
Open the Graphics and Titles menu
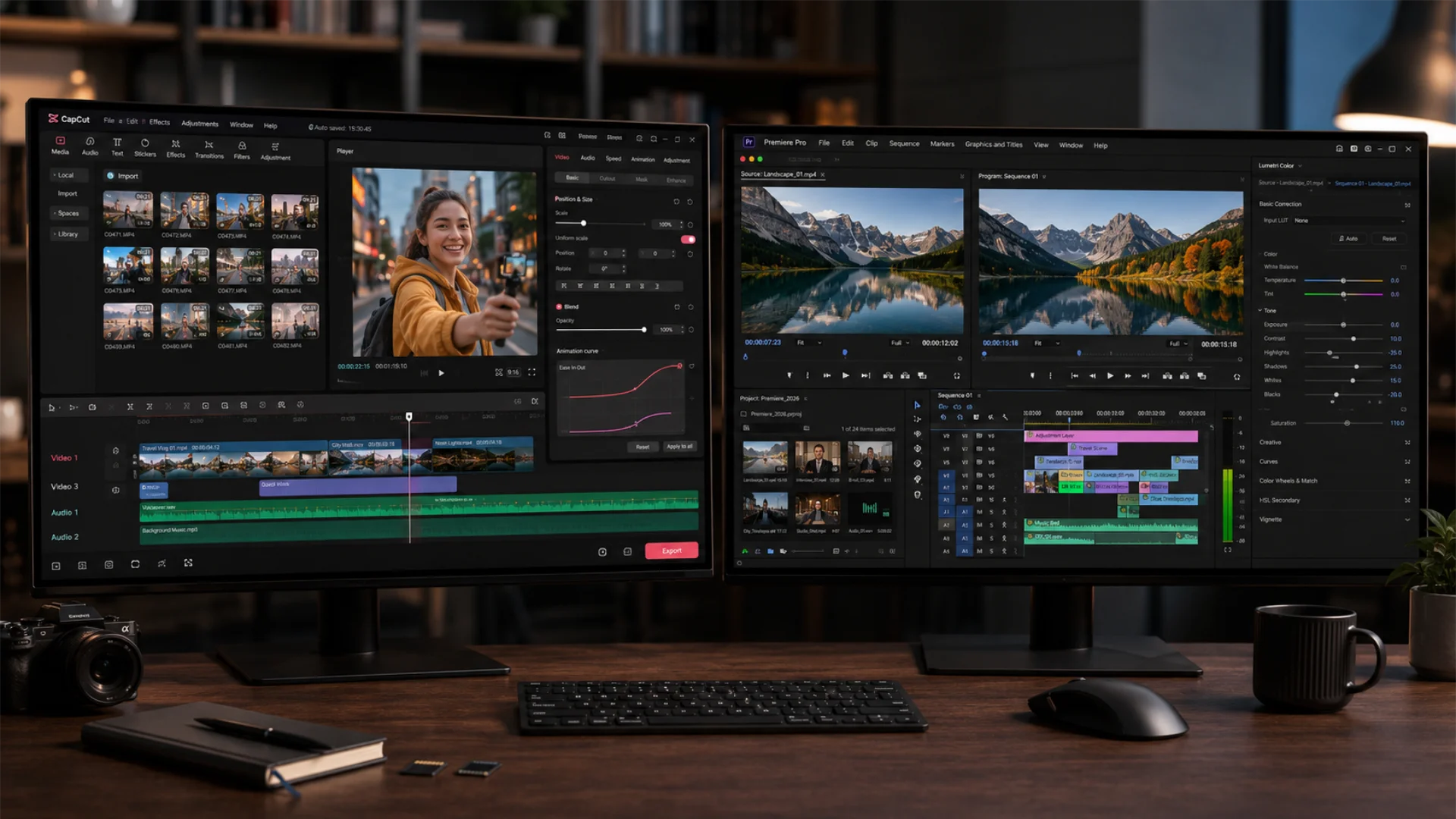tap(993, 144)
